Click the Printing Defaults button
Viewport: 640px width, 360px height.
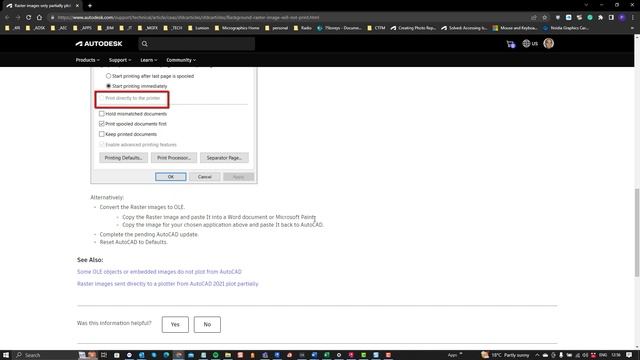pos(123,158)
